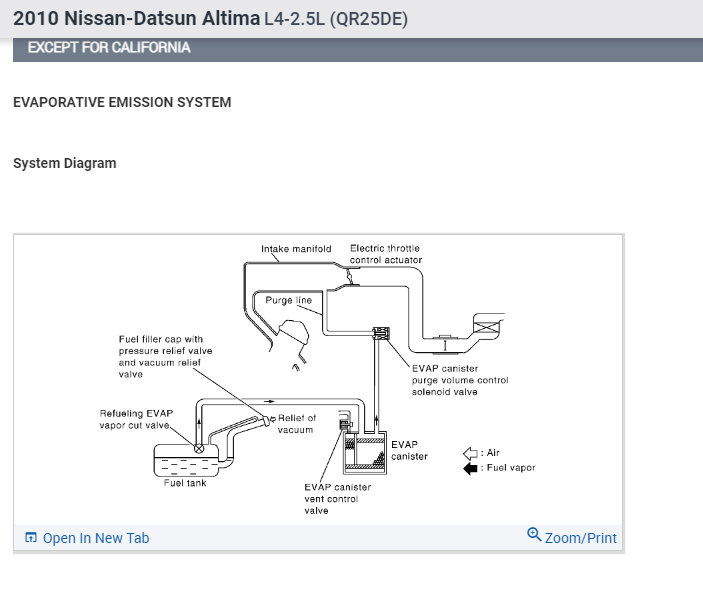Click the 'Intake manifold' diagram label
The width and height of the screenshot is (703, 592).
tap(296, 248)
